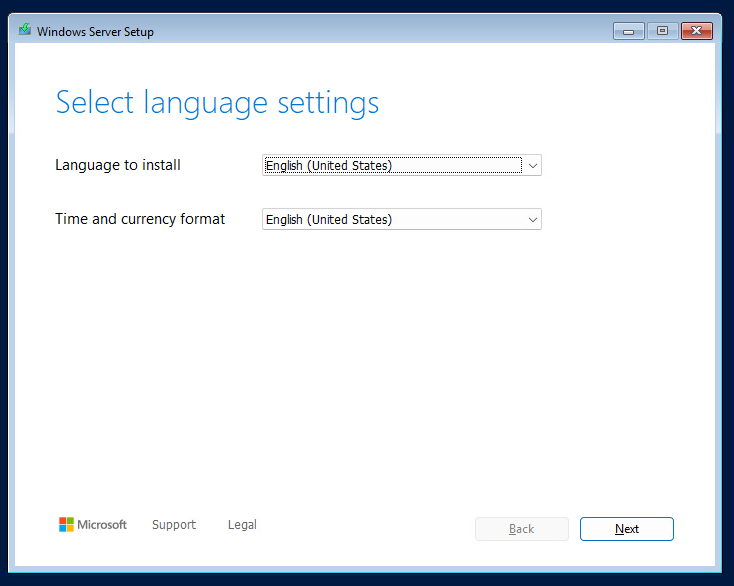Click the Time and currency format value field
734x586 pixels.
click(392, 219)
